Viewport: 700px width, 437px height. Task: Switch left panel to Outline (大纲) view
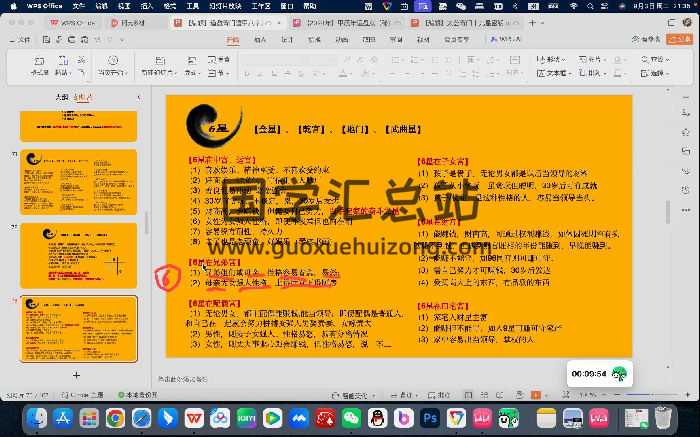(62, 97)
